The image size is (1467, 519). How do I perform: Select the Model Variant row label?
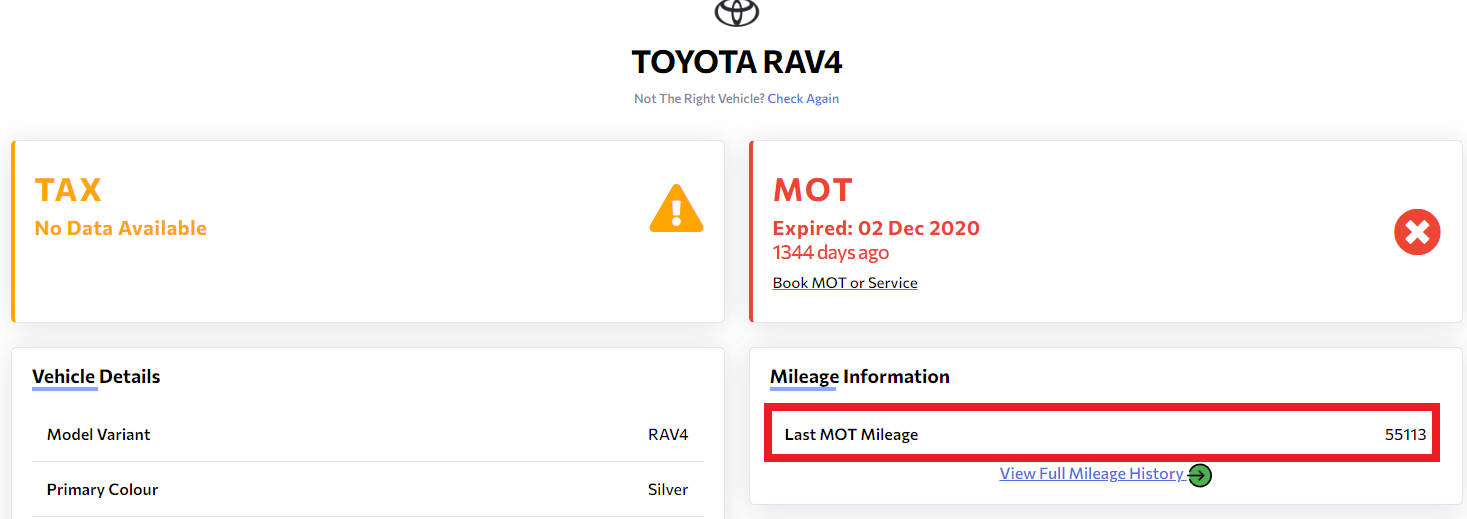point(98,435)
